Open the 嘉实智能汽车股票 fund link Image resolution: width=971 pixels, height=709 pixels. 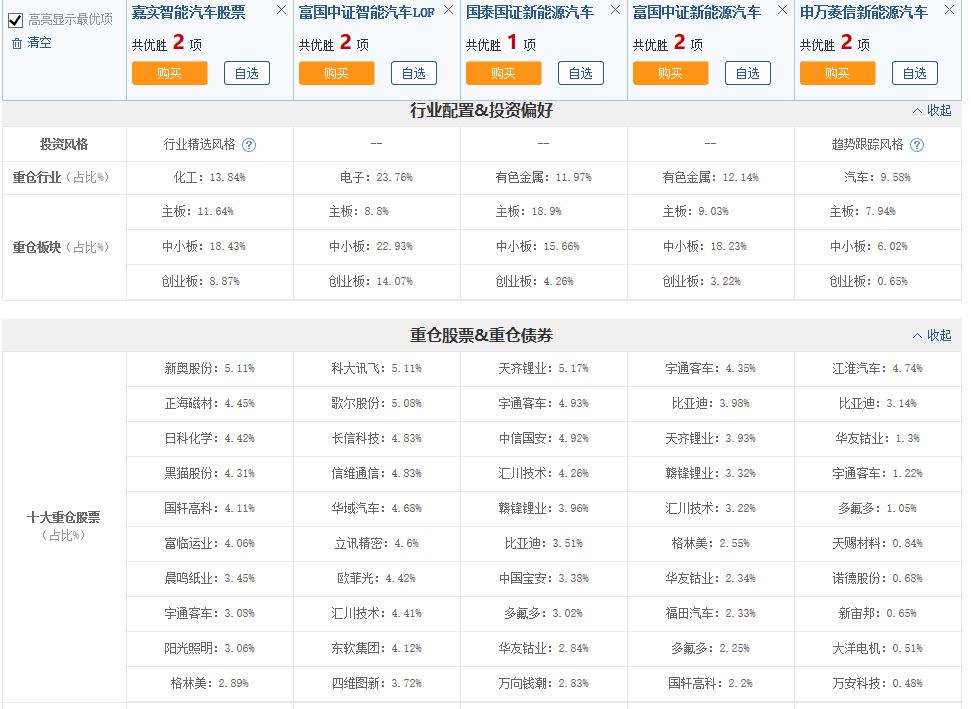(x=188, y=12)
